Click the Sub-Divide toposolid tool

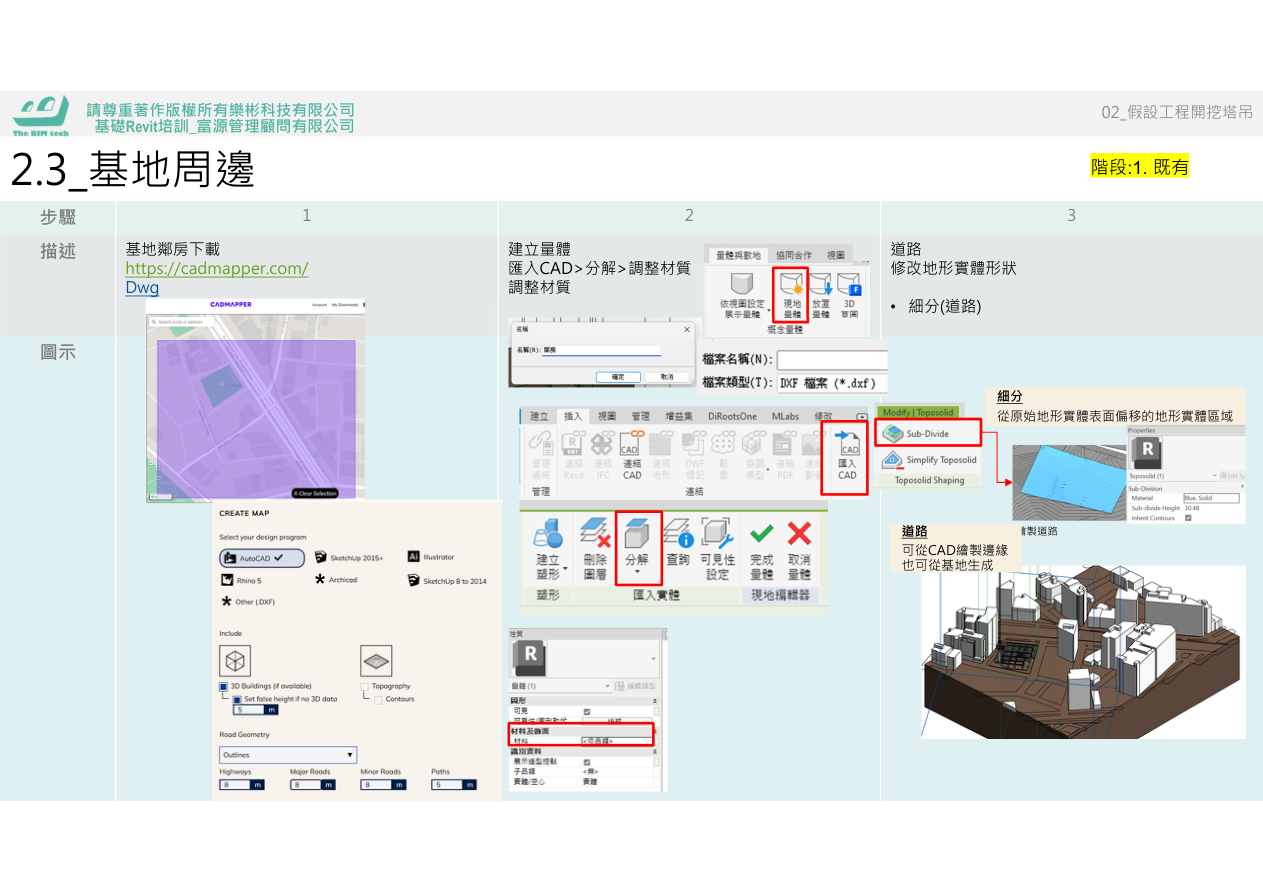pyautogui.click(x=928, y=434)
